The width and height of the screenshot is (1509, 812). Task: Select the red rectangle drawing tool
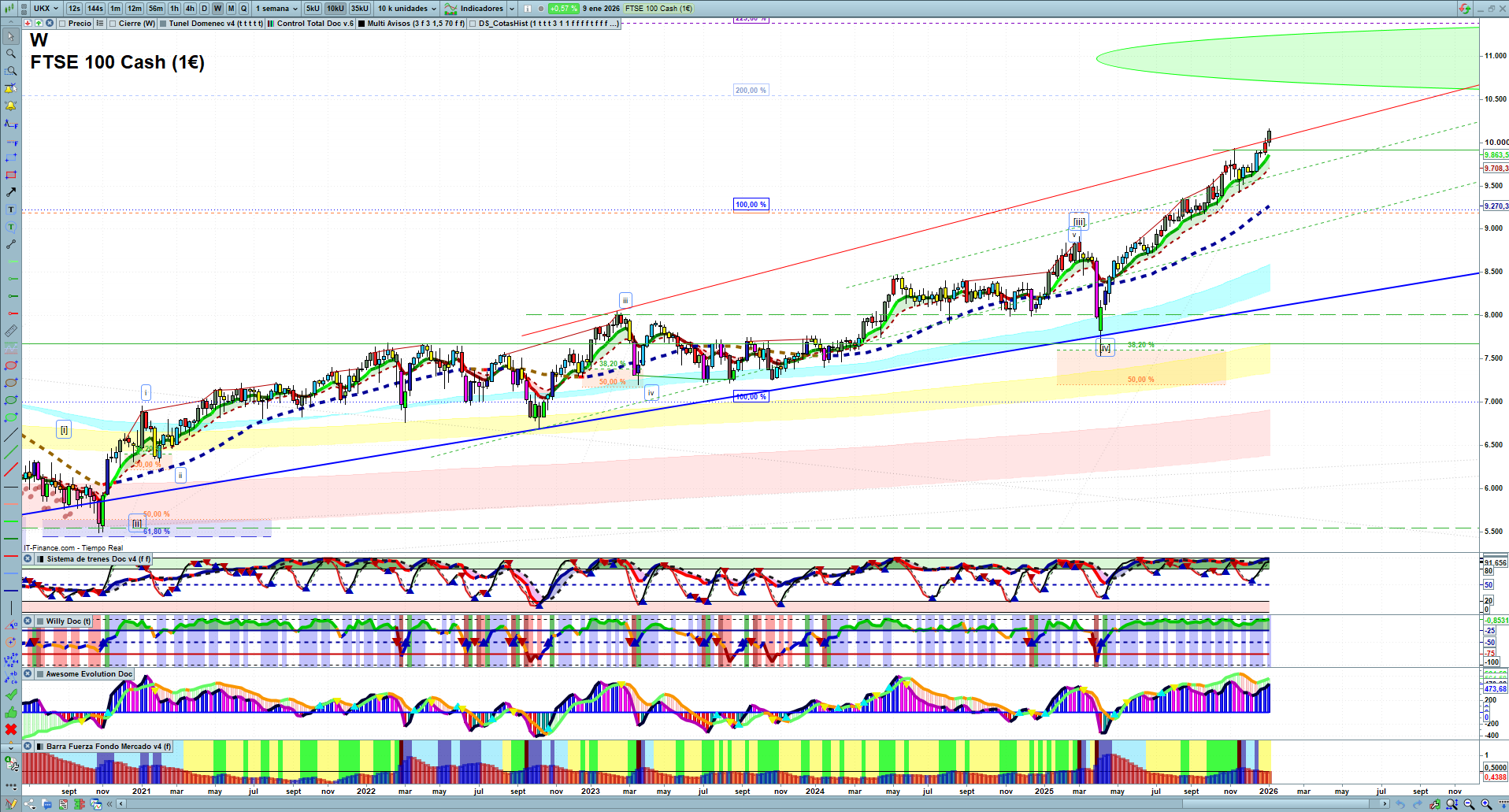coord(11,175)
